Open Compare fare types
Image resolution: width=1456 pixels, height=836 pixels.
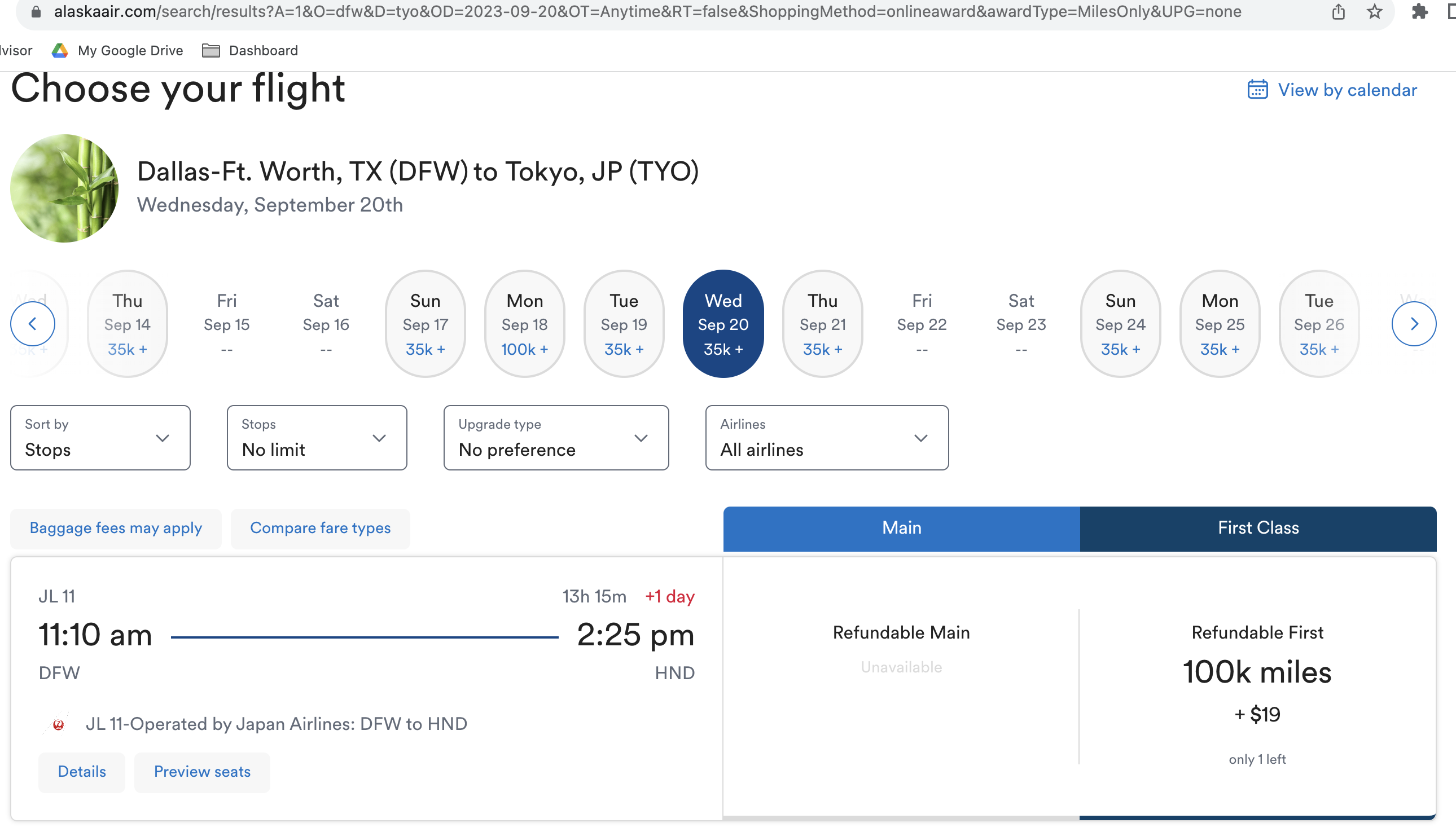click(320, 529)
